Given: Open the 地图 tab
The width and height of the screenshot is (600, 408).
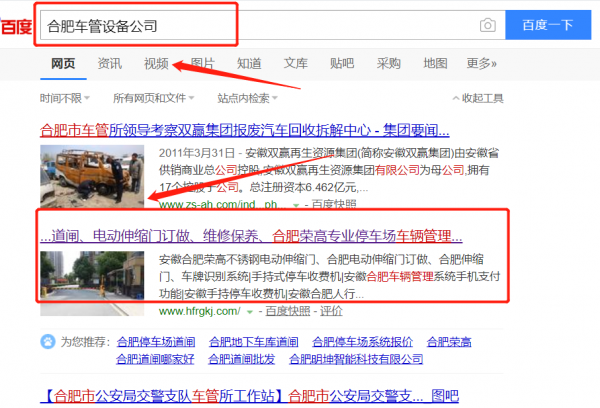Looking at the screenshot, I should (x=435, y=64).
